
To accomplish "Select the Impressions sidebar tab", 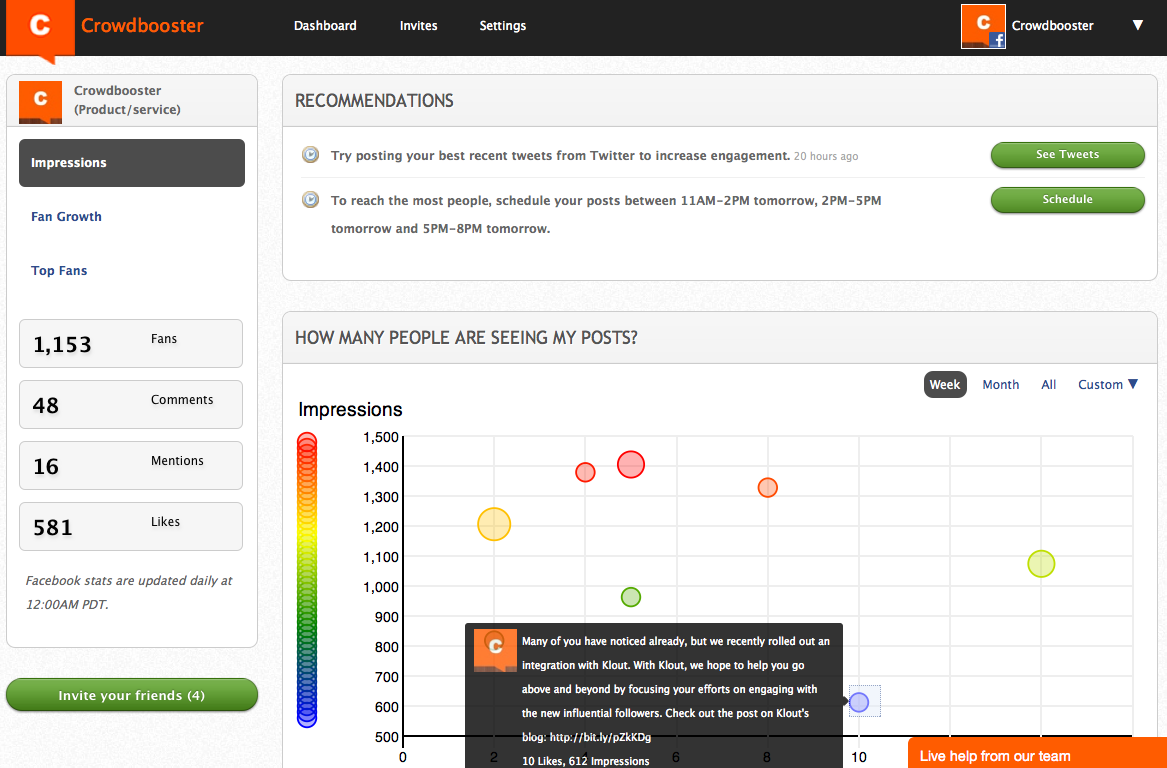I will point(132,163).
